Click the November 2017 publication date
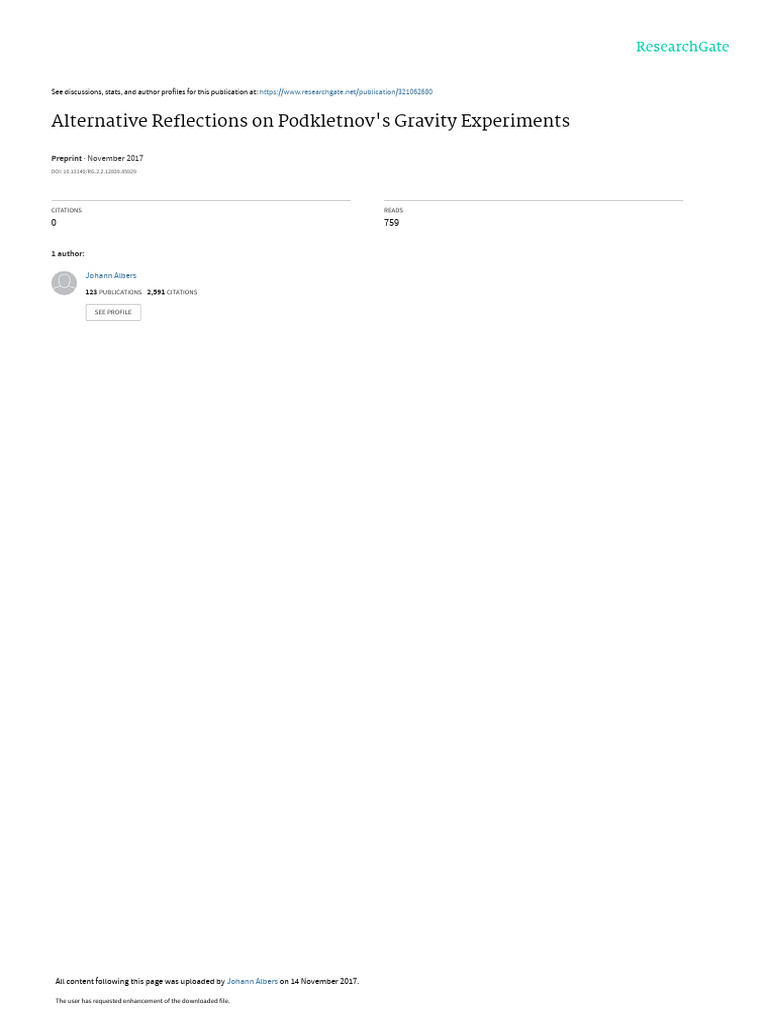768x1024 pixels. pos(116,158)
